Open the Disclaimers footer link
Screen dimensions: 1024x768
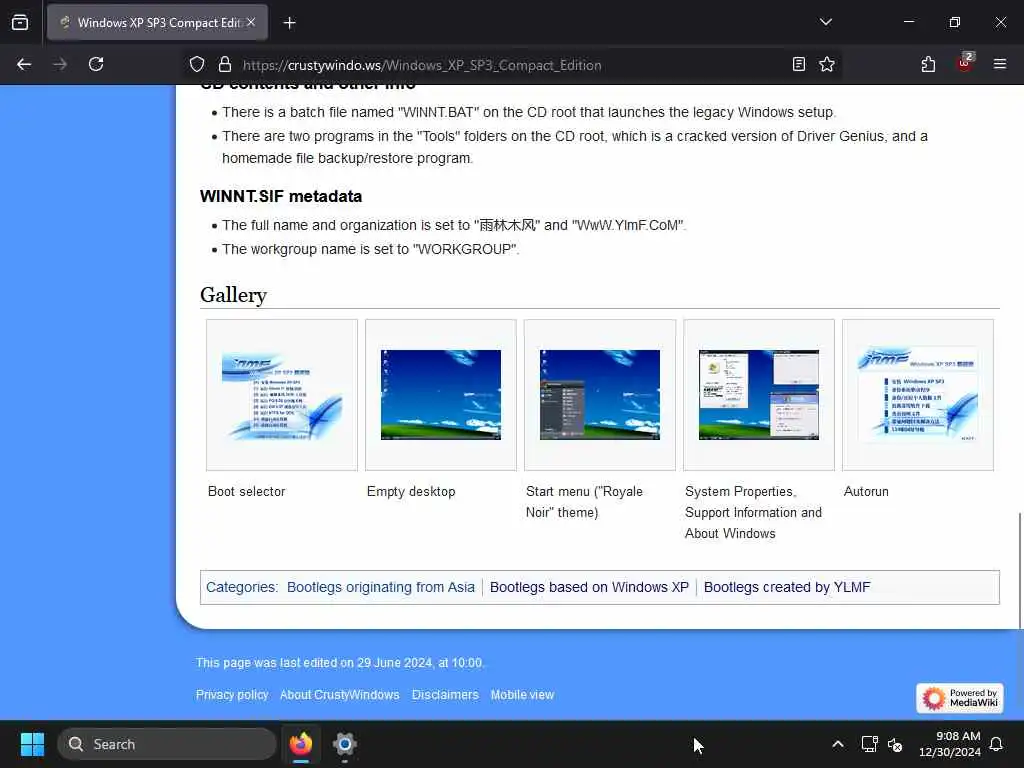pyautogui.click(x=445, y=695)
